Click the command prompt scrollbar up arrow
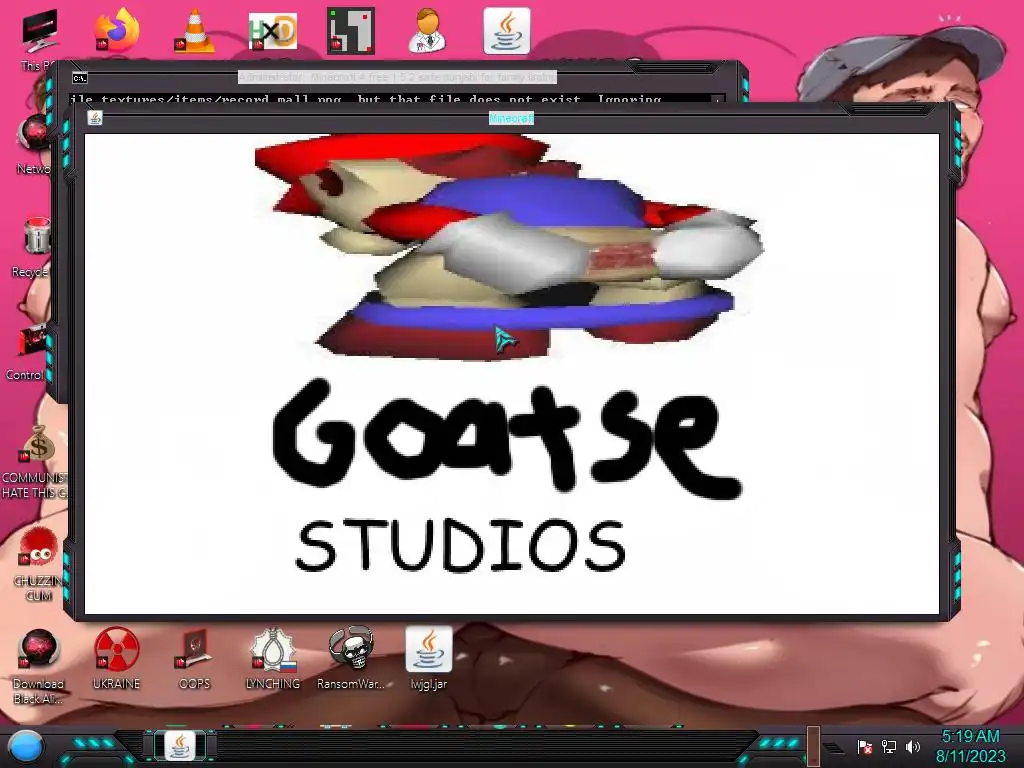The image size is (1024, 768). tap(718, 100)
